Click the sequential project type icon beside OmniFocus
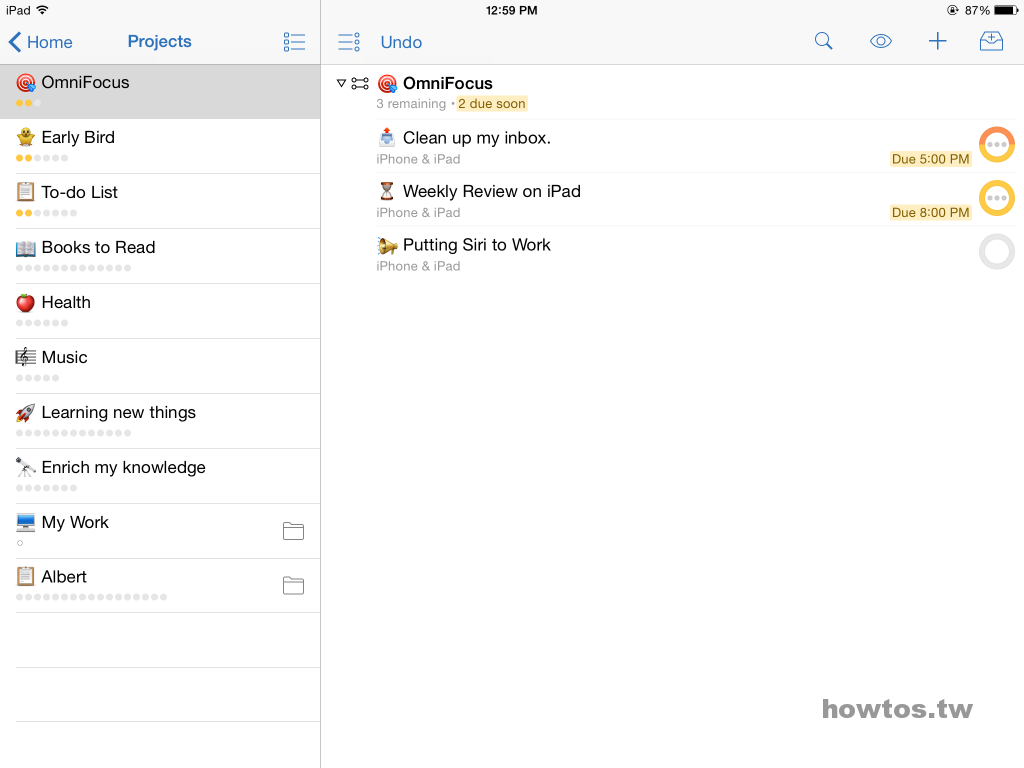 pyautogui.click(x=360, y=83)
